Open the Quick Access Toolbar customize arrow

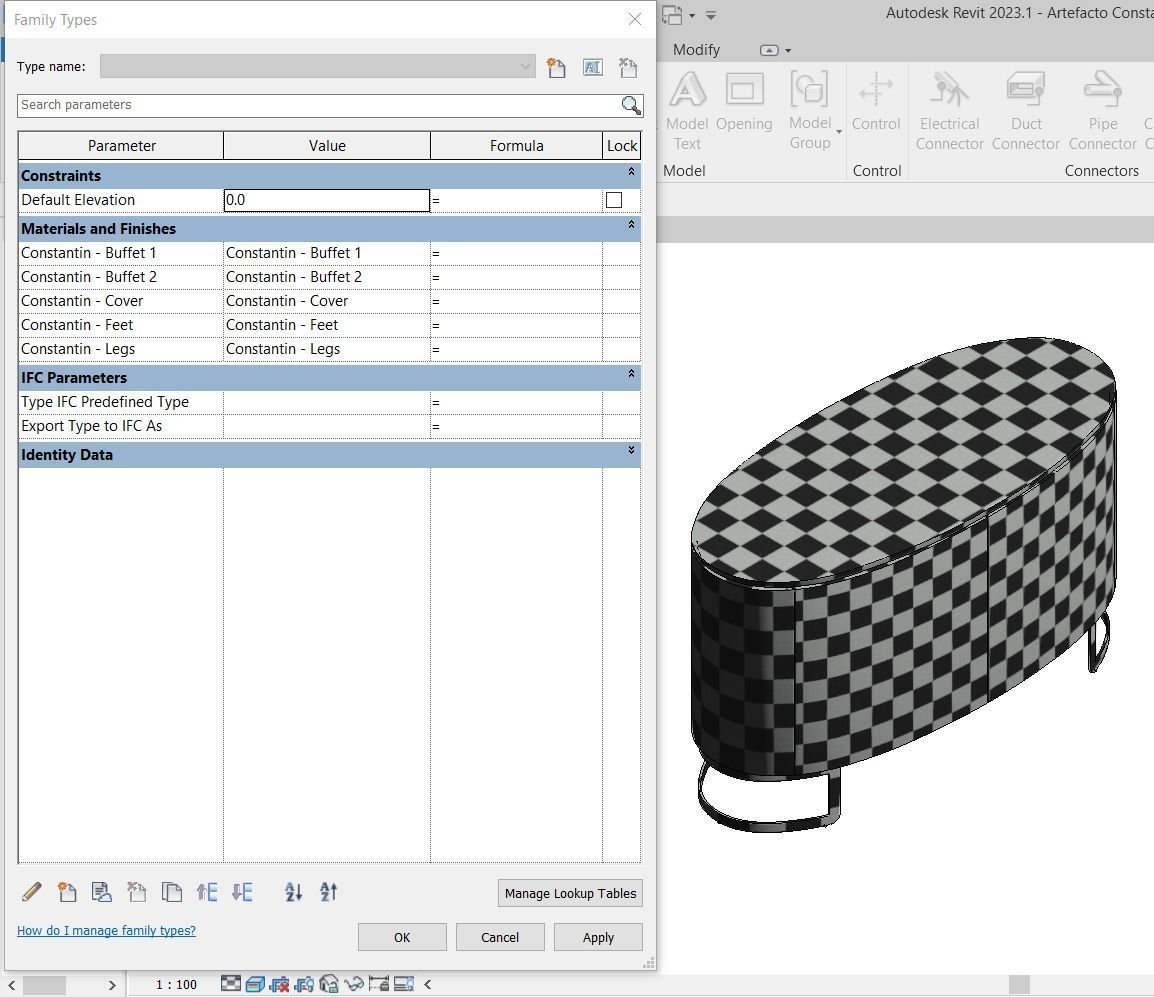click(x=711, y=15)
